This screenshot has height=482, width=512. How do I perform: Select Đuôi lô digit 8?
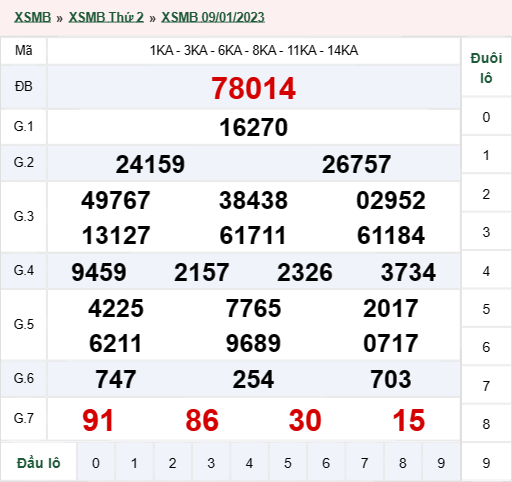coord(486,424)
